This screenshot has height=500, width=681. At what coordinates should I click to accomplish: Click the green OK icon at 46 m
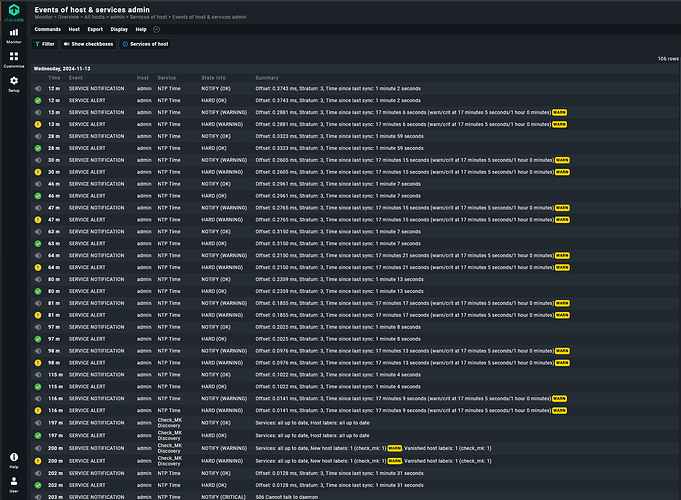pos(38,196)
